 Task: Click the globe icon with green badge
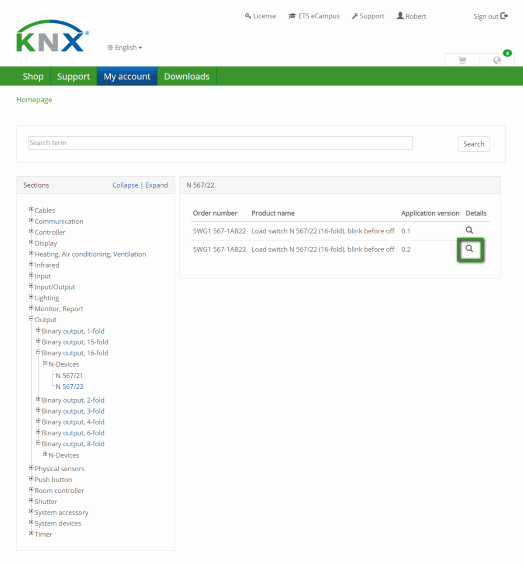point(497,60)
